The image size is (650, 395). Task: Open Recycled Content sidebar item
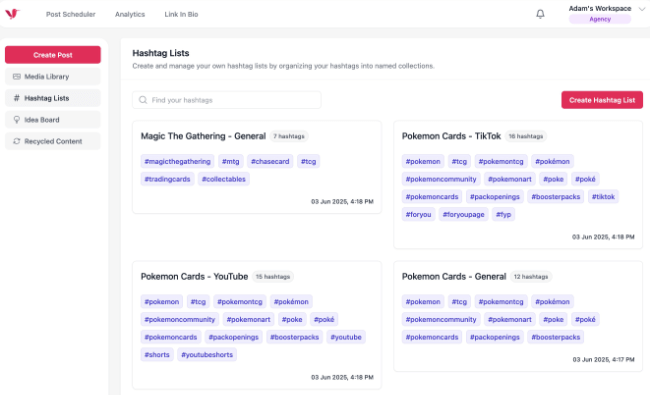tap(53, 141)
